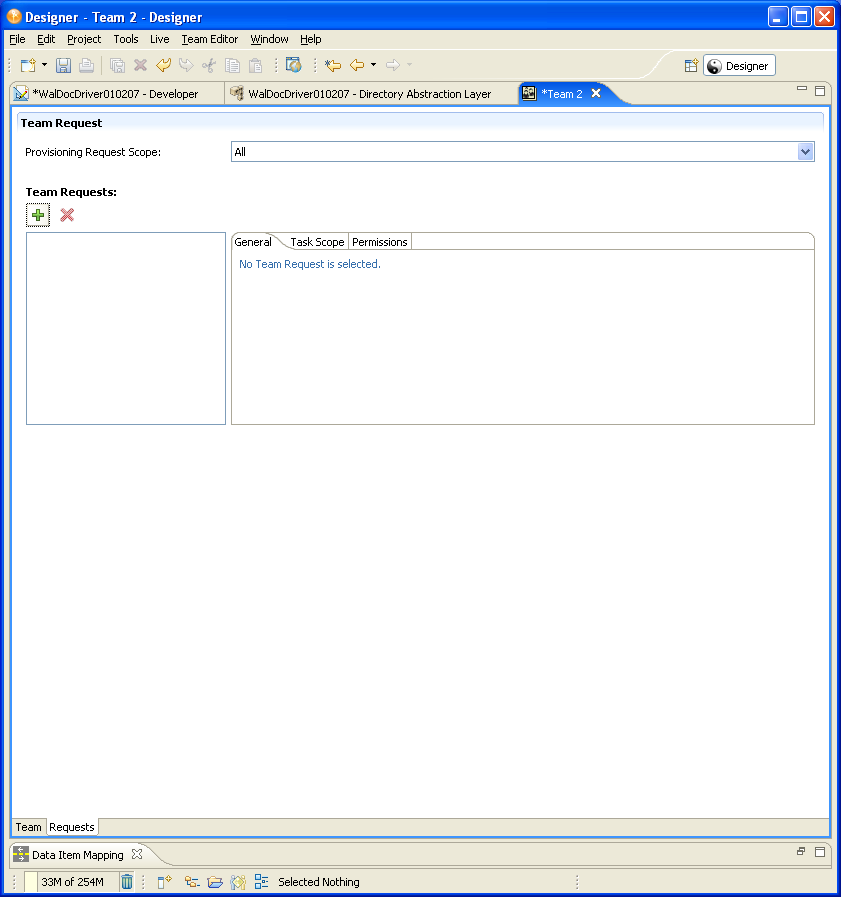841x897 pixels.
Task: Open the Project menu
Action: coord(84,39)
